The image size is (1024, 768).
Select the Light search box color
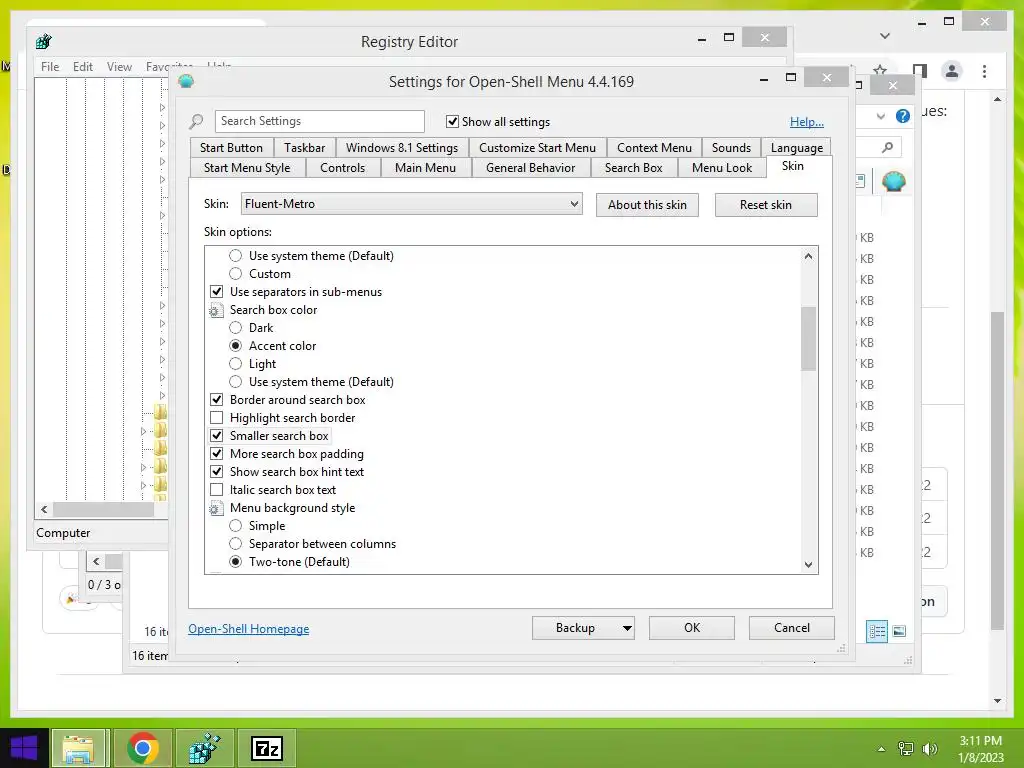[236, 364]
